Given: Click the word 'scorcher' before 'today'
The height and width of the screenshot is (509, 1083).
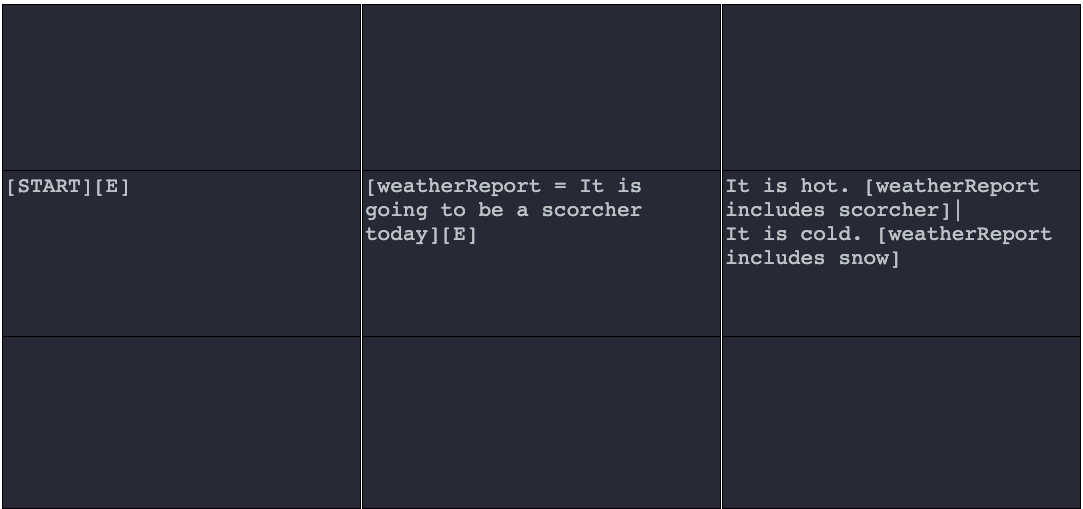Looking at the screenshot, I should 591,210.
